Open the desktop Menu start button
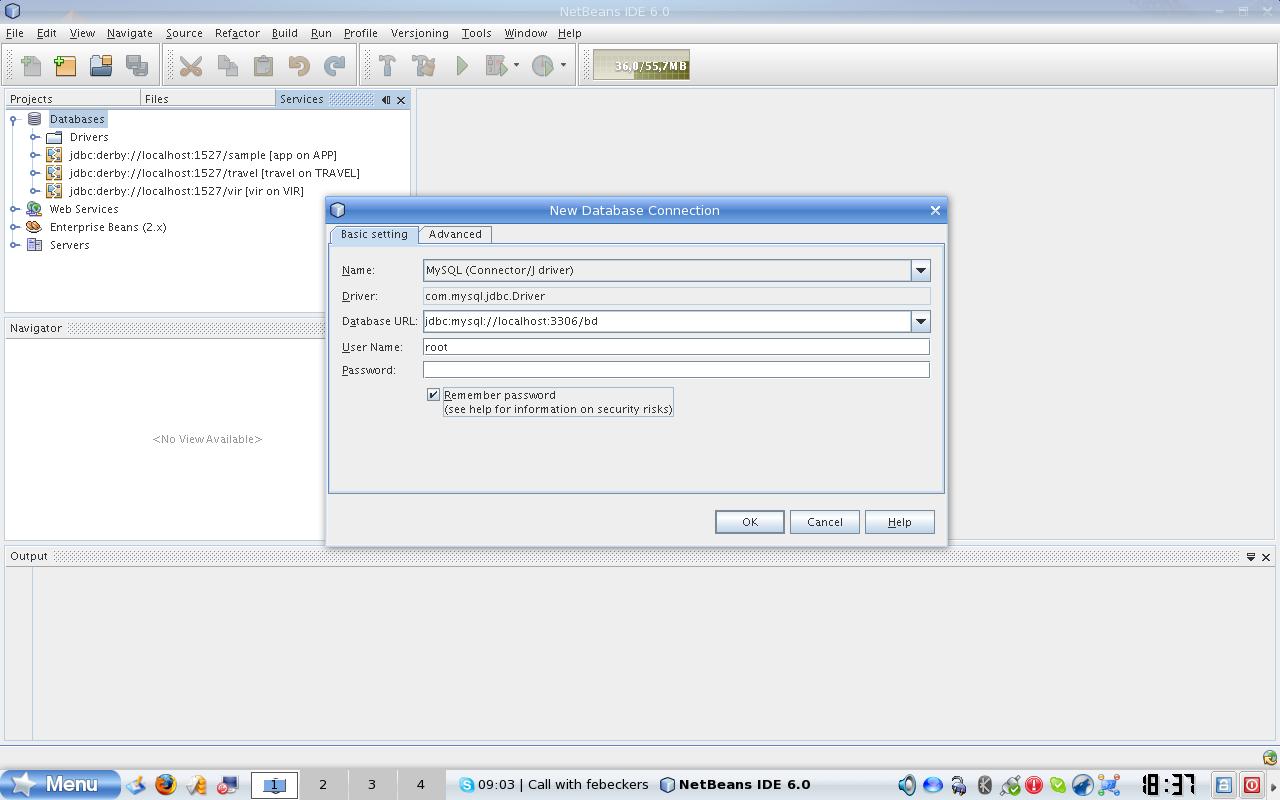Viewport: 1280px width, 800px height. point(60,784)
